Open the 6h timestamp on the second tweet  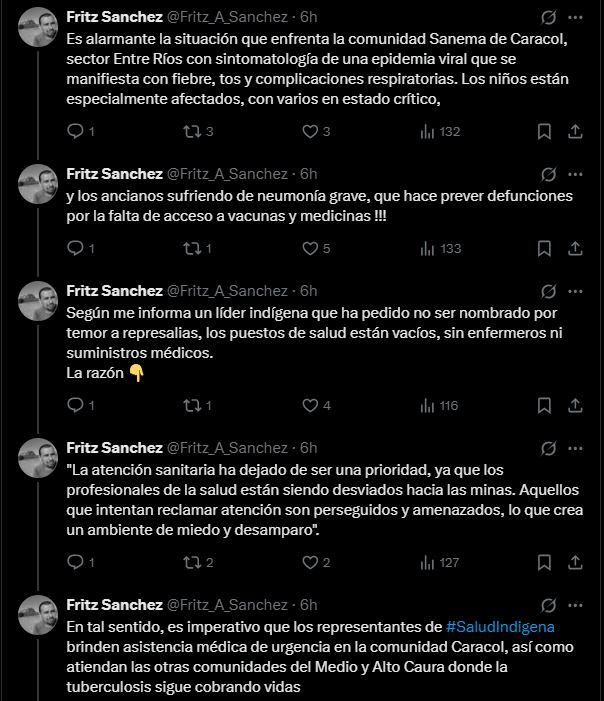308,174
